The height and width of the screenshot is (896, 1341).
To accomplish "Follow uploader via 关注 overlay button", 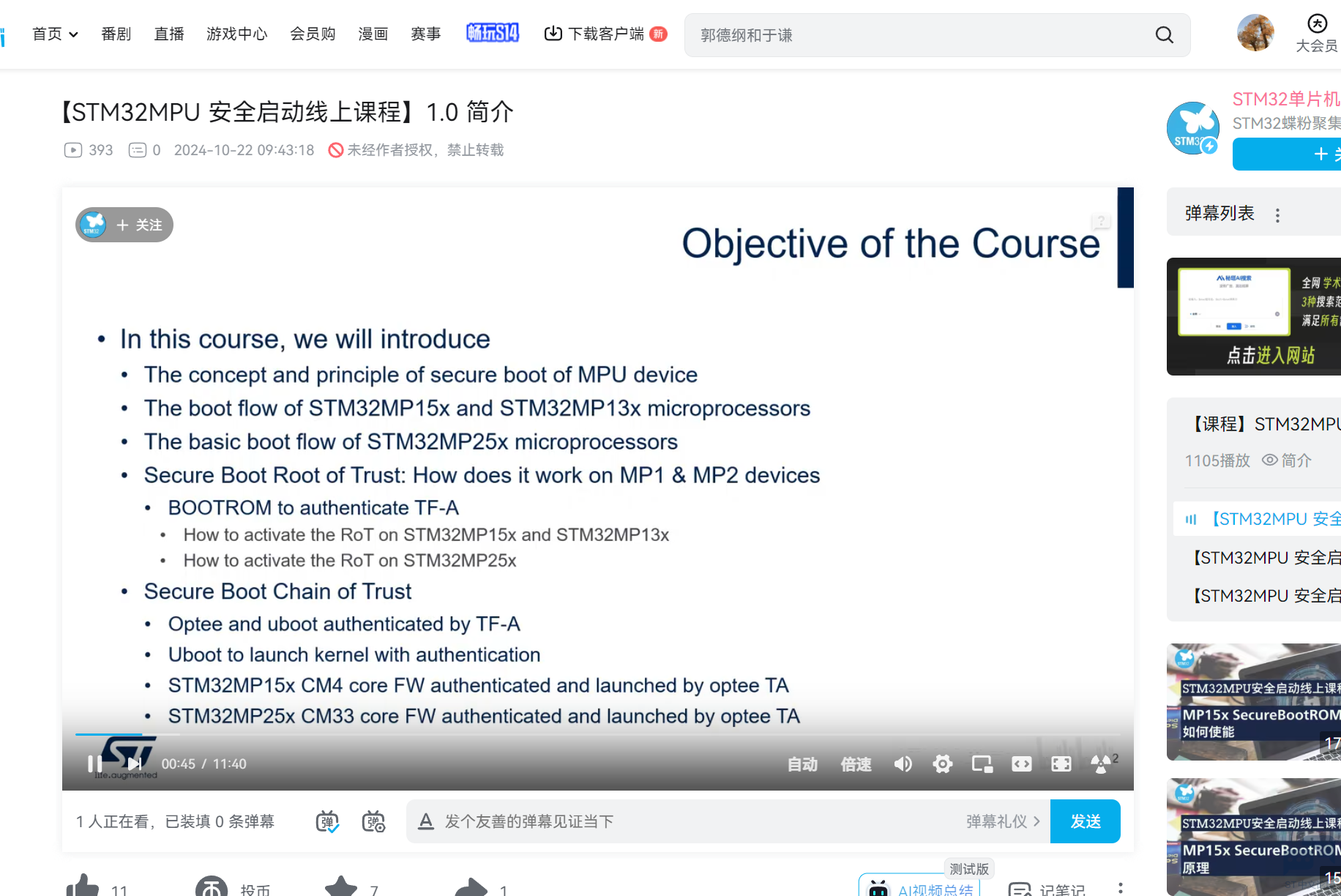I will (124, 225).
